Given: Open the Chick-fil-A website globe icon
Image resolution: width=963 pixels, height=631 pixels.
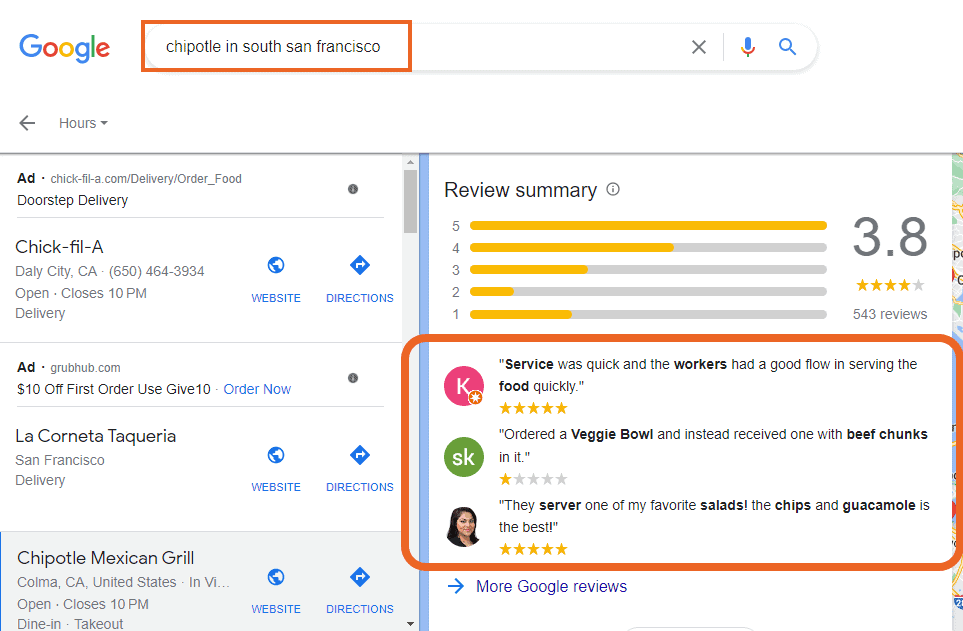Looking at the screenshot, I should pyautogui.click(x=276, y=265).
